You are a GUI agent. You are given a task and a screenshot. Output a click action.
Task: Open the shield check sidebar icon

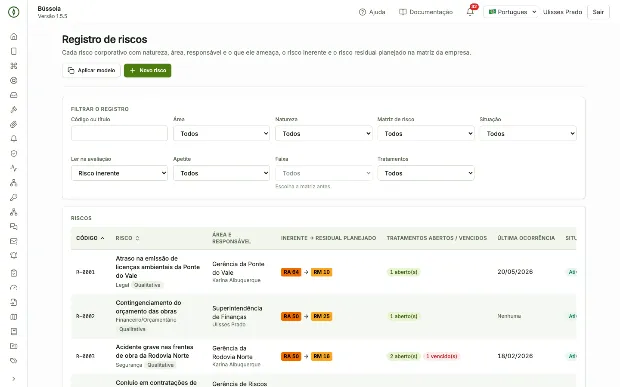click(13, 153)
